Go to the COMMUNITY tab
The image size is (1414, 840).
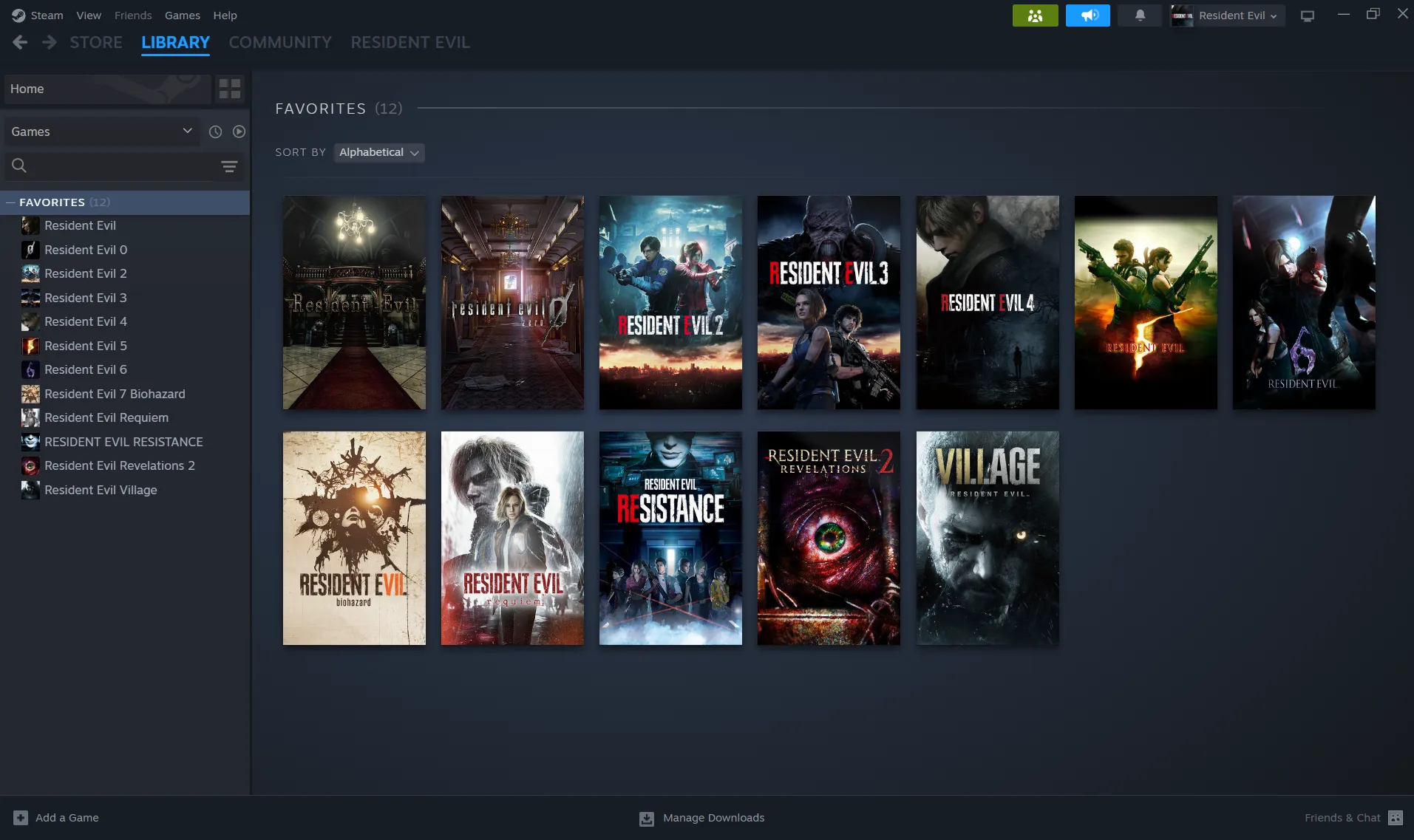click(x=280, y=42)
